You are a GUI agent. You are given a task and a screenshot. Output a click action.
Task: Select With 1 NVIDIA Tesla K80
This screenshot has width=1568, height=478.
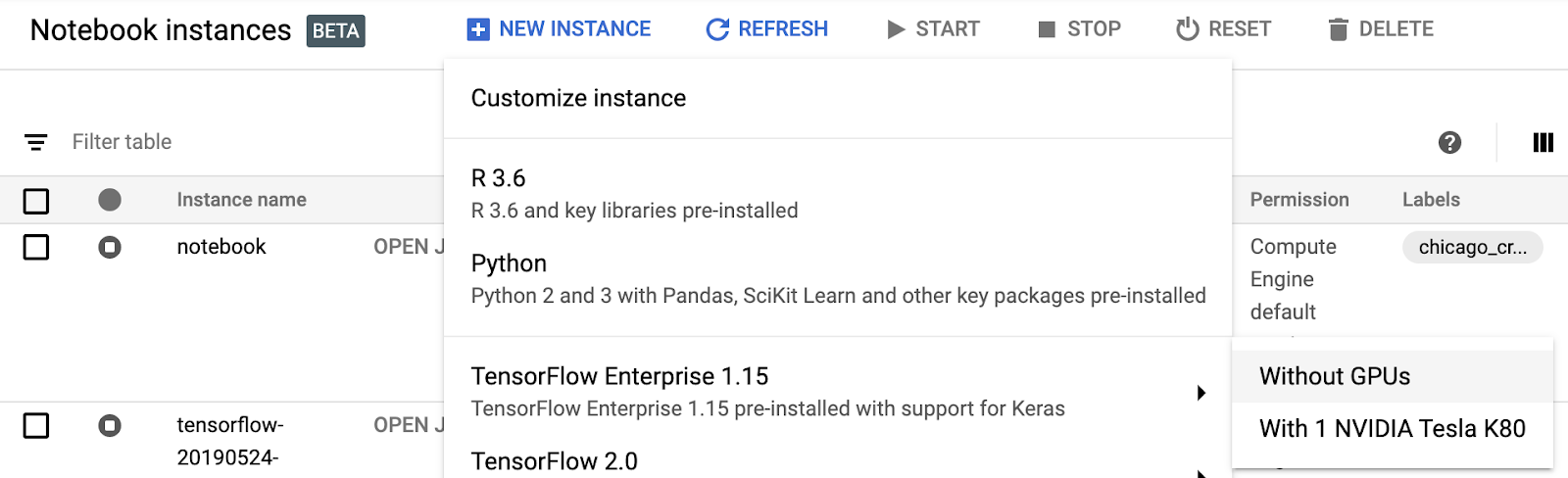click(x=1392, y=428)
